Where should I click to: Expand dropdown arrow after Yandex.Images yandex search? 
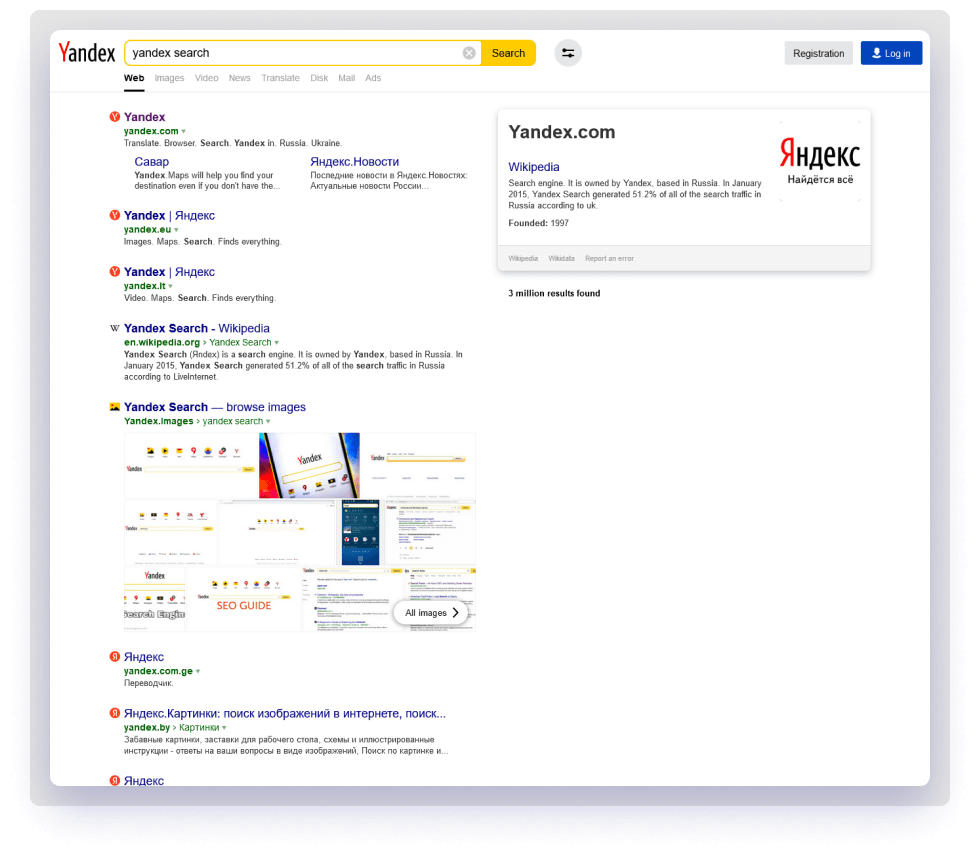268,421
